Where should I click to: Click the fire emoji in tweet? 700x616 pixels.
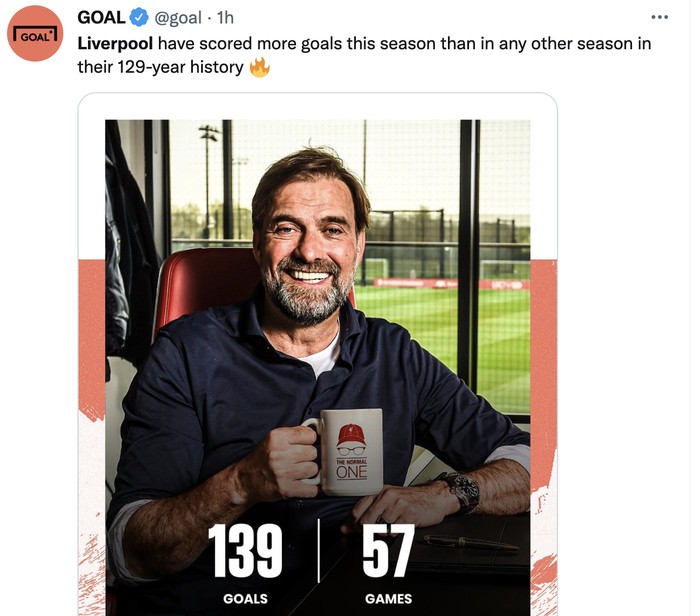pyautogui.click(x=260, y=68)
